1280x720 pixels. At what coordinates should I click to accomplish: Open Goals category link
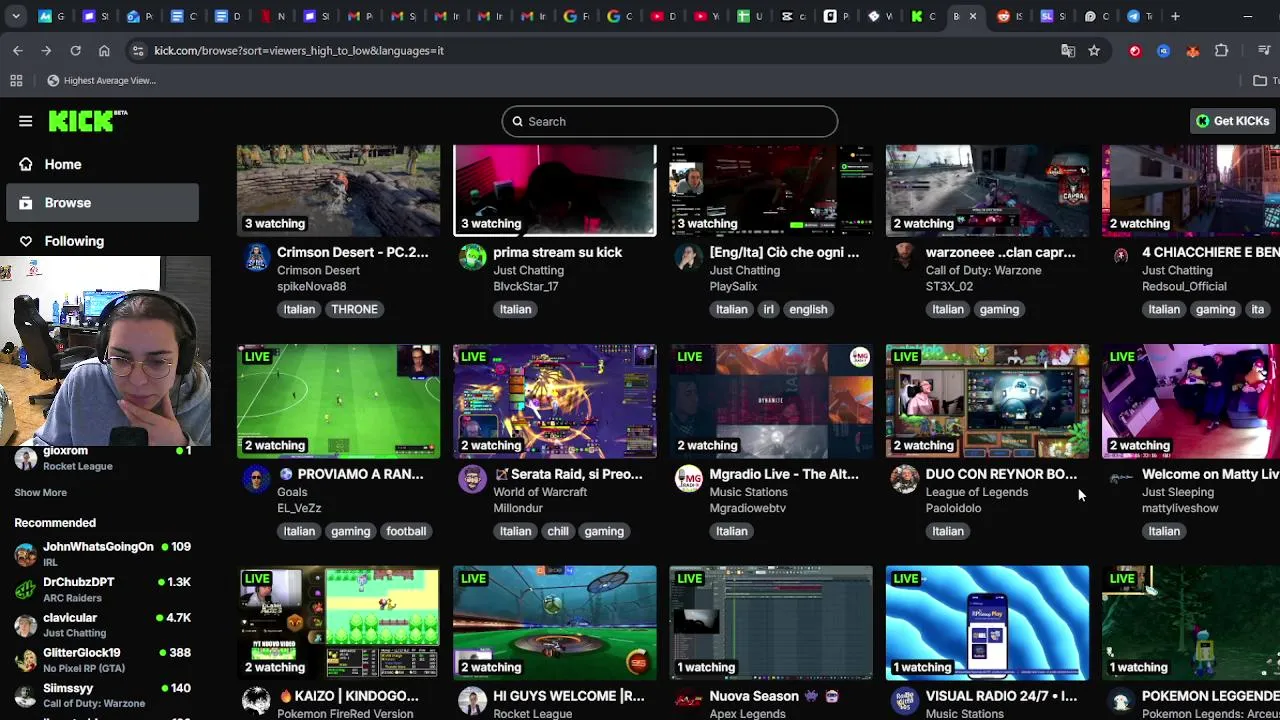[x=292, y=492]
